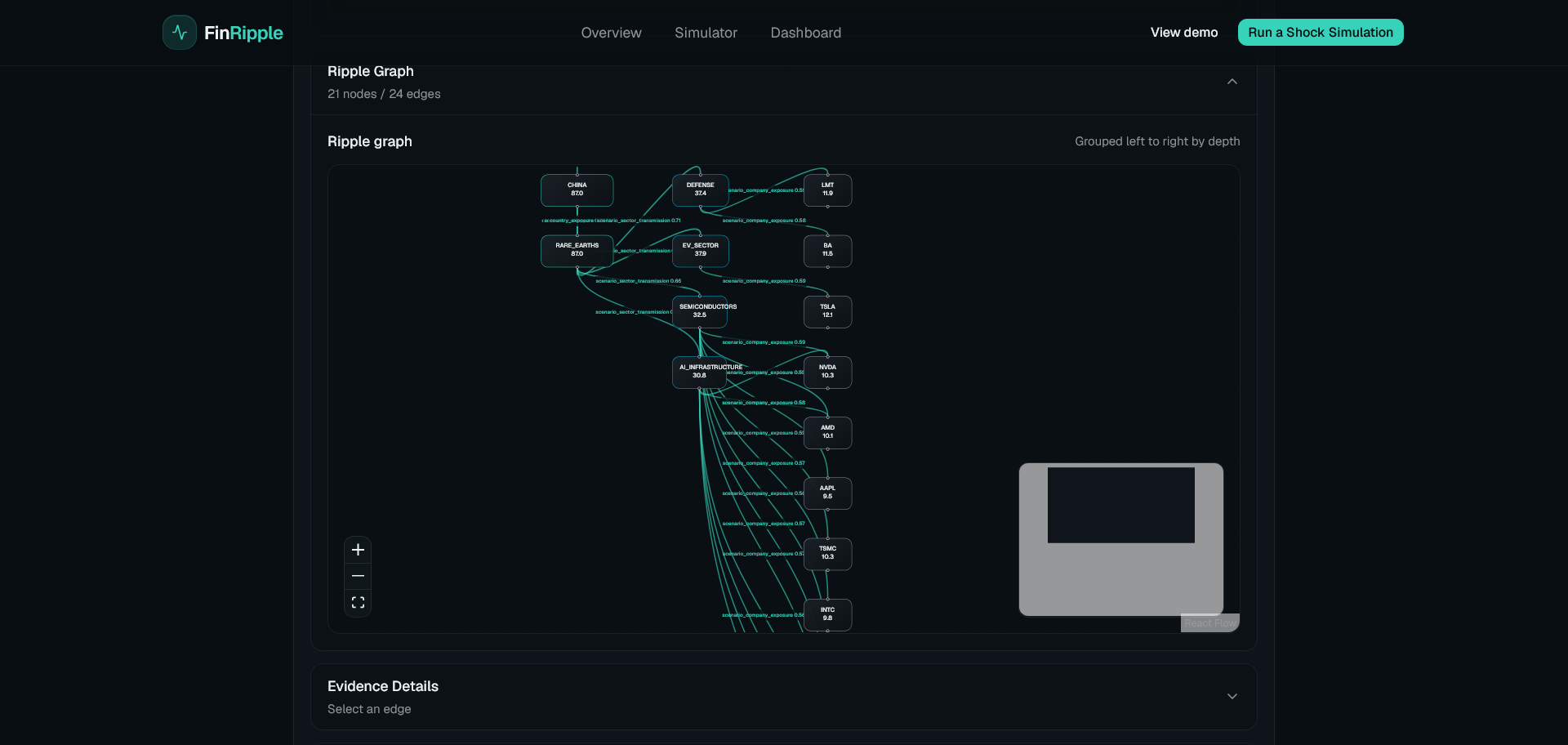
Task: Switch to the Dashboard nav tab
Action: tap(806, 33)
